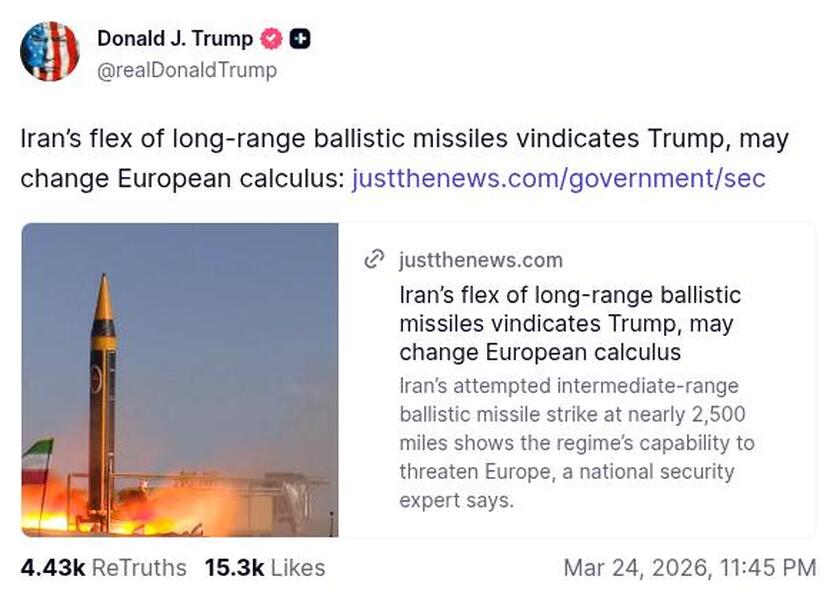The image size is (840, 613).
Task: Click the 'Donald J. Trump' display name
Action: 170,39
